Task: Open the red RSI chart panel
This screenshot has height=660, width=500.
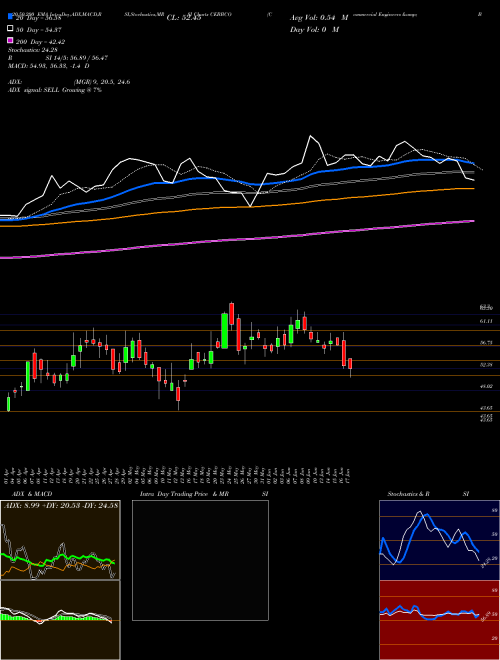Action: pos(439,620)
